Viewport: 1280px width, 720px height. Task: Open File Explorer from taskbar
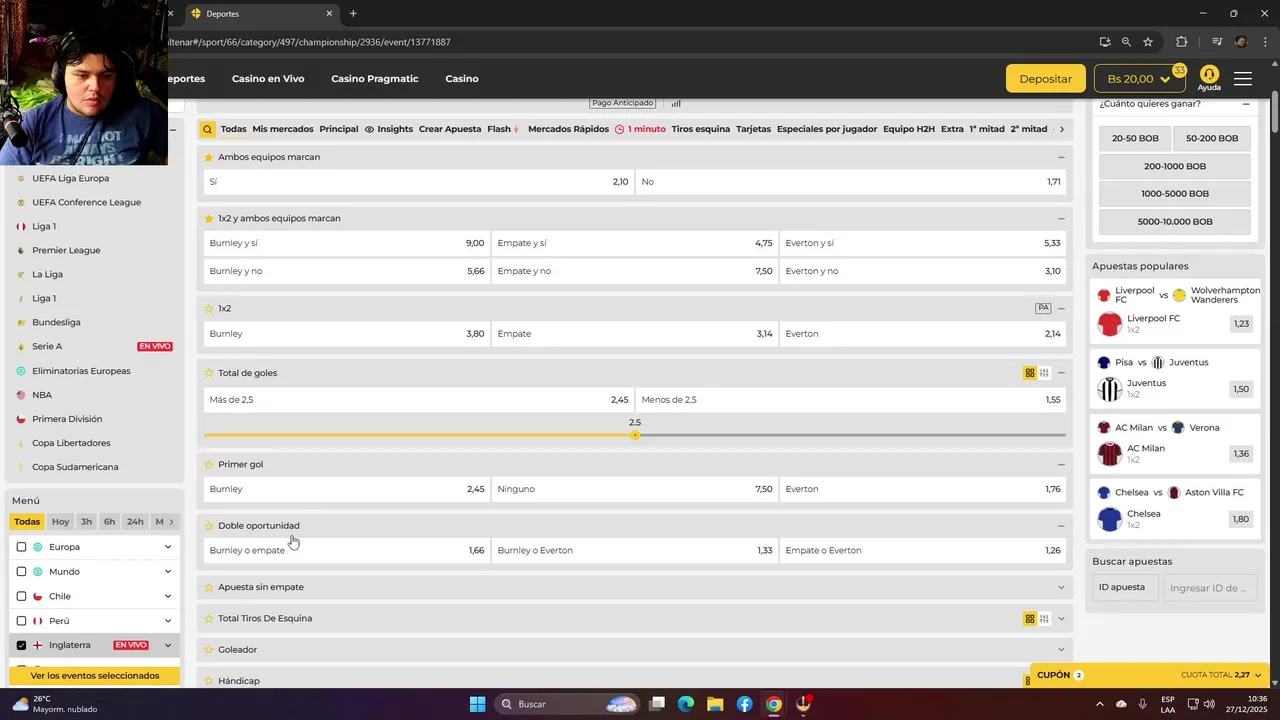pos(714,704)
